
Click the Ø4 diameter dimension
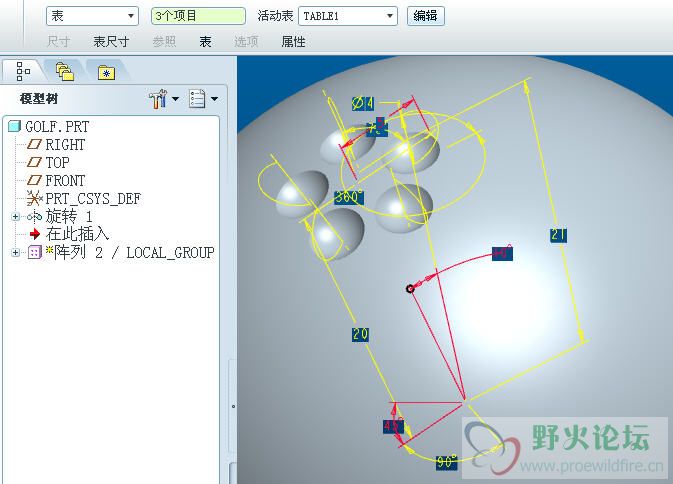(363, 103)
